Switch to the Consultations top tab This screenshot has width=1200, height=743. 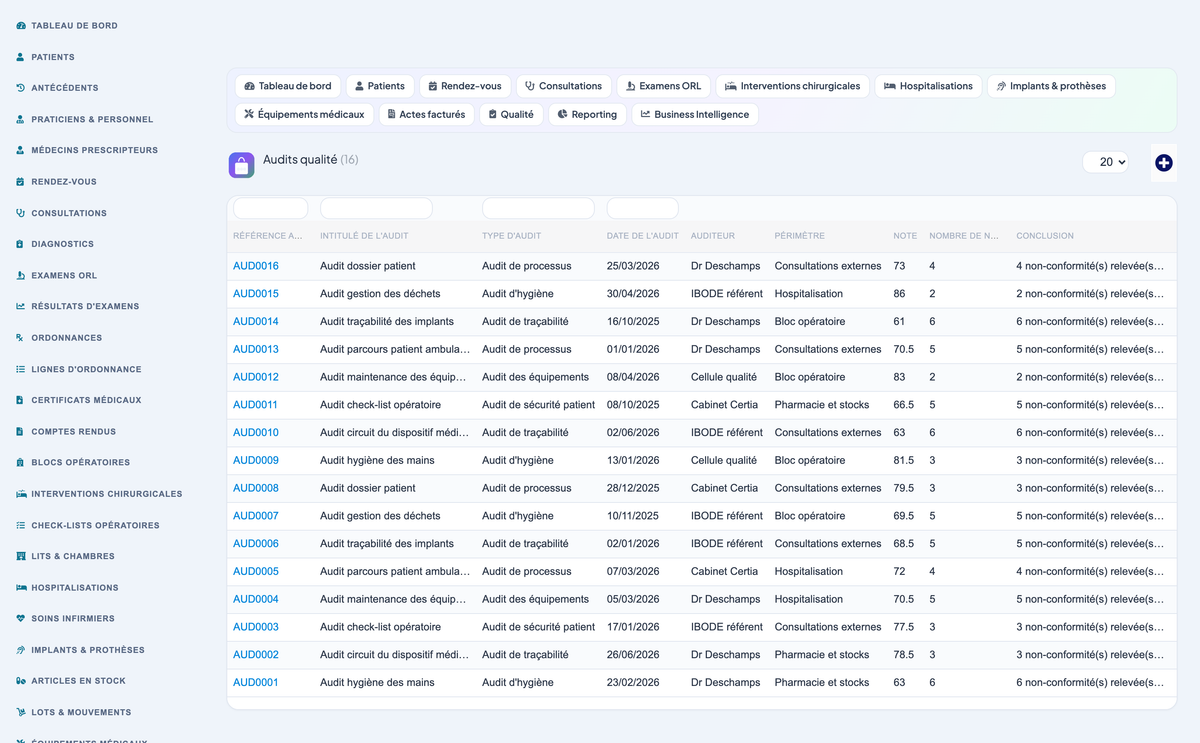(x=564, y=86)
